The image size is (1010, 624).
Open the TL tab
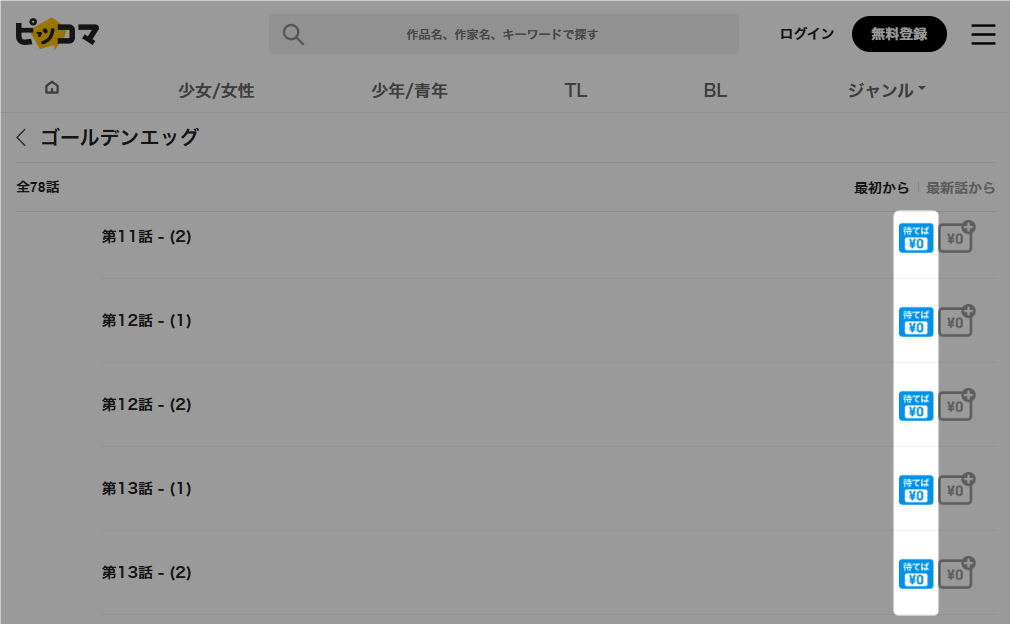(576, 91)
